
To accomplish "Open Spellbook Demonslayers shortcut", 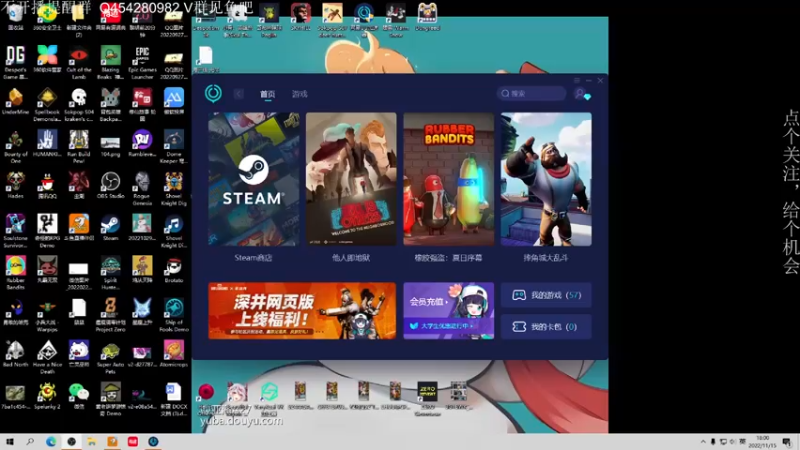I will [47, 105].
